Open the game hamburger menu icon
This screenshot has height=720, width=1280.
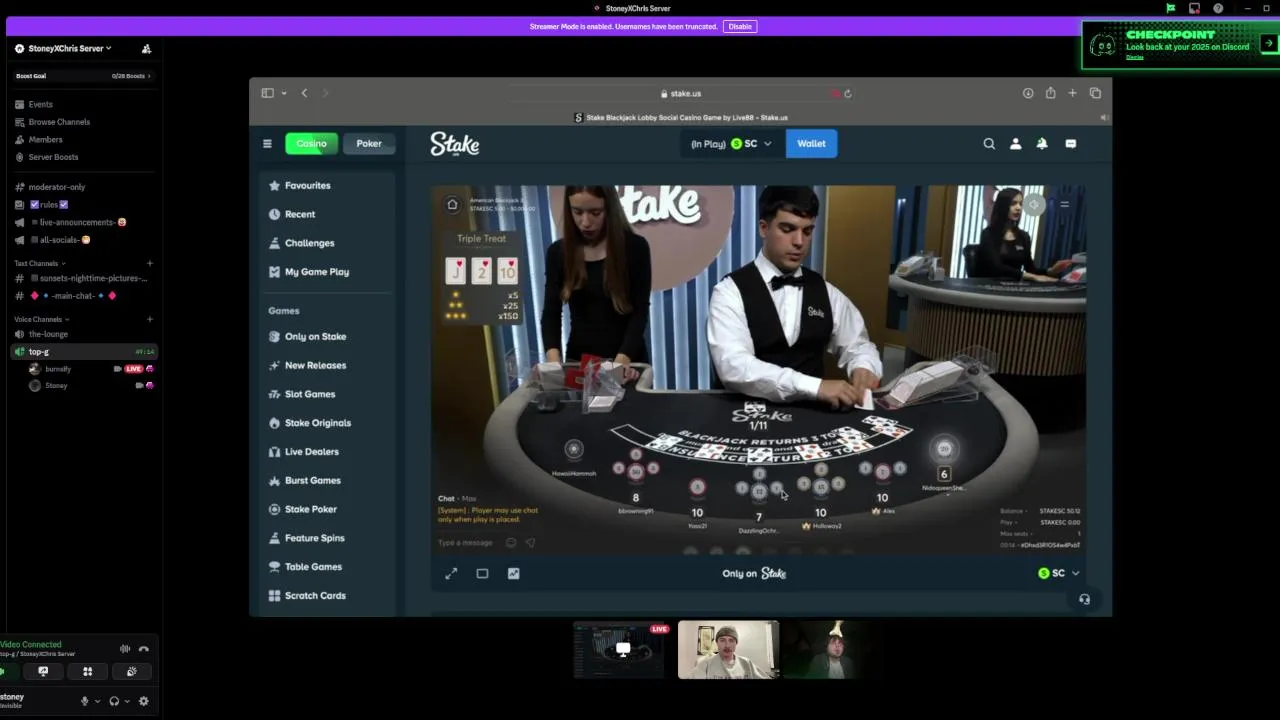click(1064, 205)
